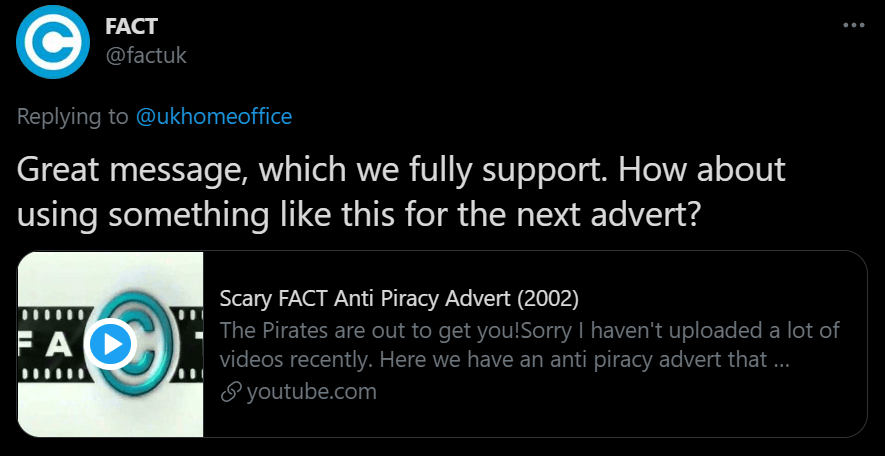885x456 pixels.
Task: Click the link chain icon beside youtube.com
Action: 230,392
